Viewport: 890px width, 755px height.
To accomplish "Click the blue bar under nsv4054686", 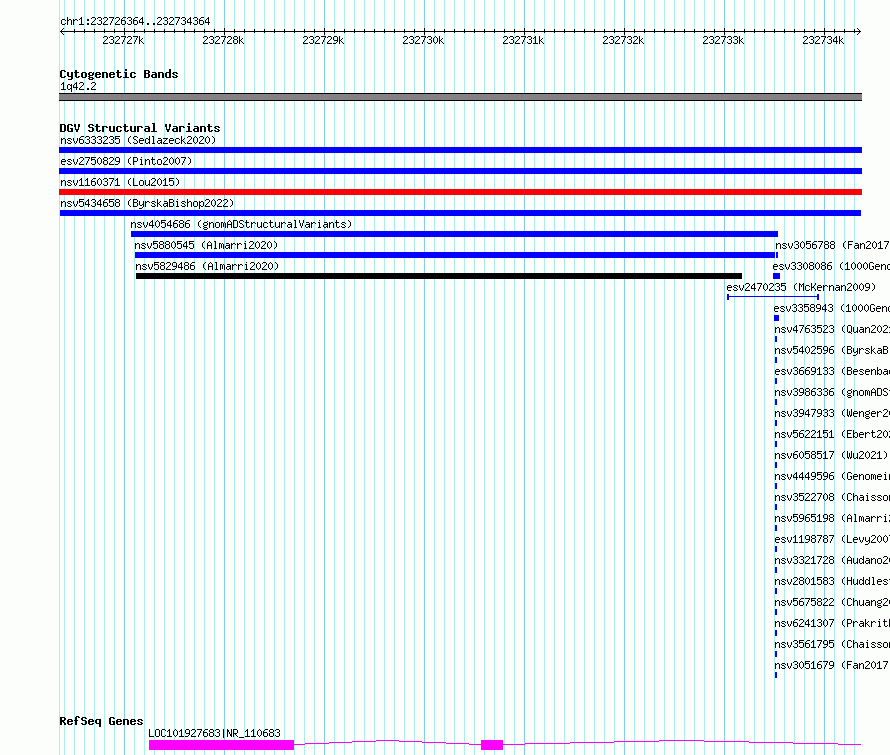I will click(x=454, y=234).
